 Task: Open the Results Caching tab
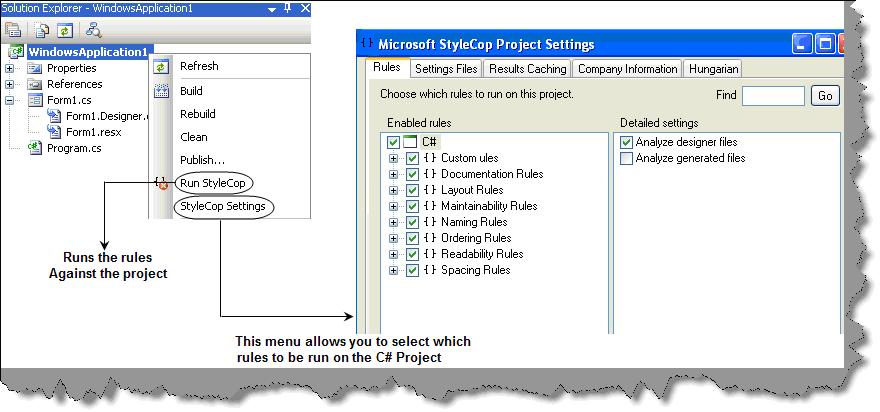(x=528, y=69)
